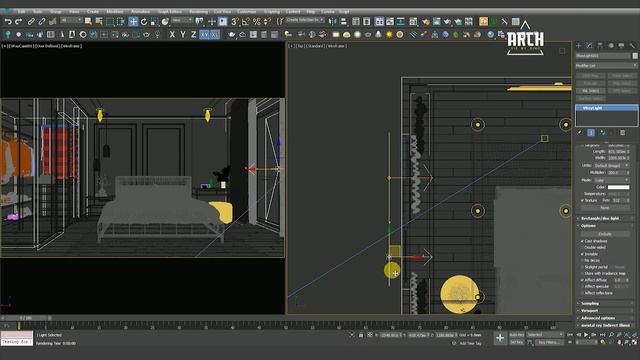Open the selection filter dropdown in toolbar

point(71,20)
